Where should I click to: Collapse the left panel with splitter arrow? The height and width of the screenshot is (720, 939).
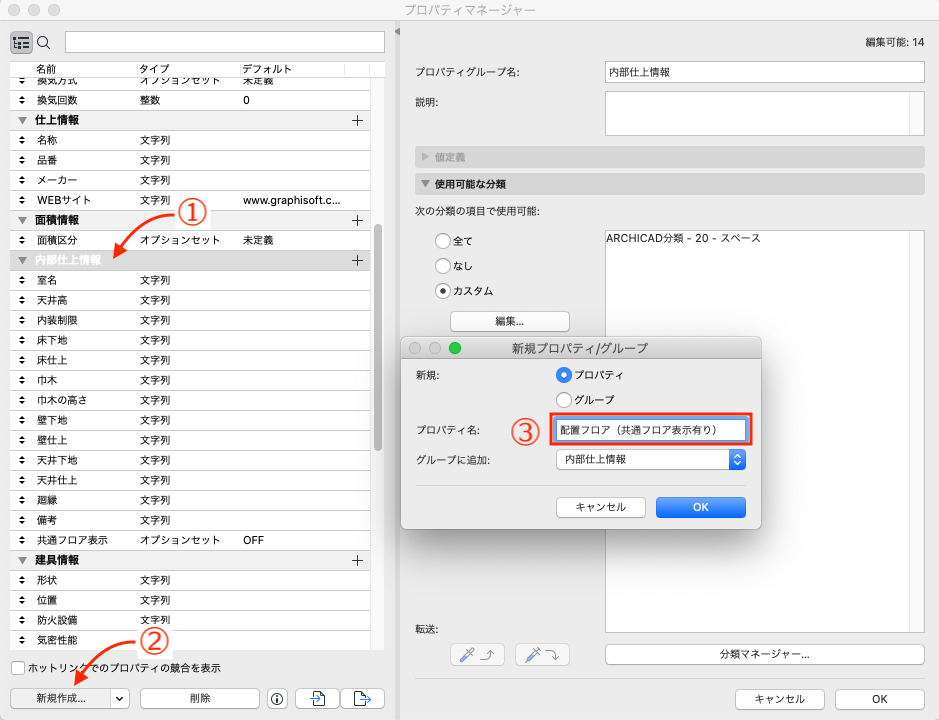[397, 31]
